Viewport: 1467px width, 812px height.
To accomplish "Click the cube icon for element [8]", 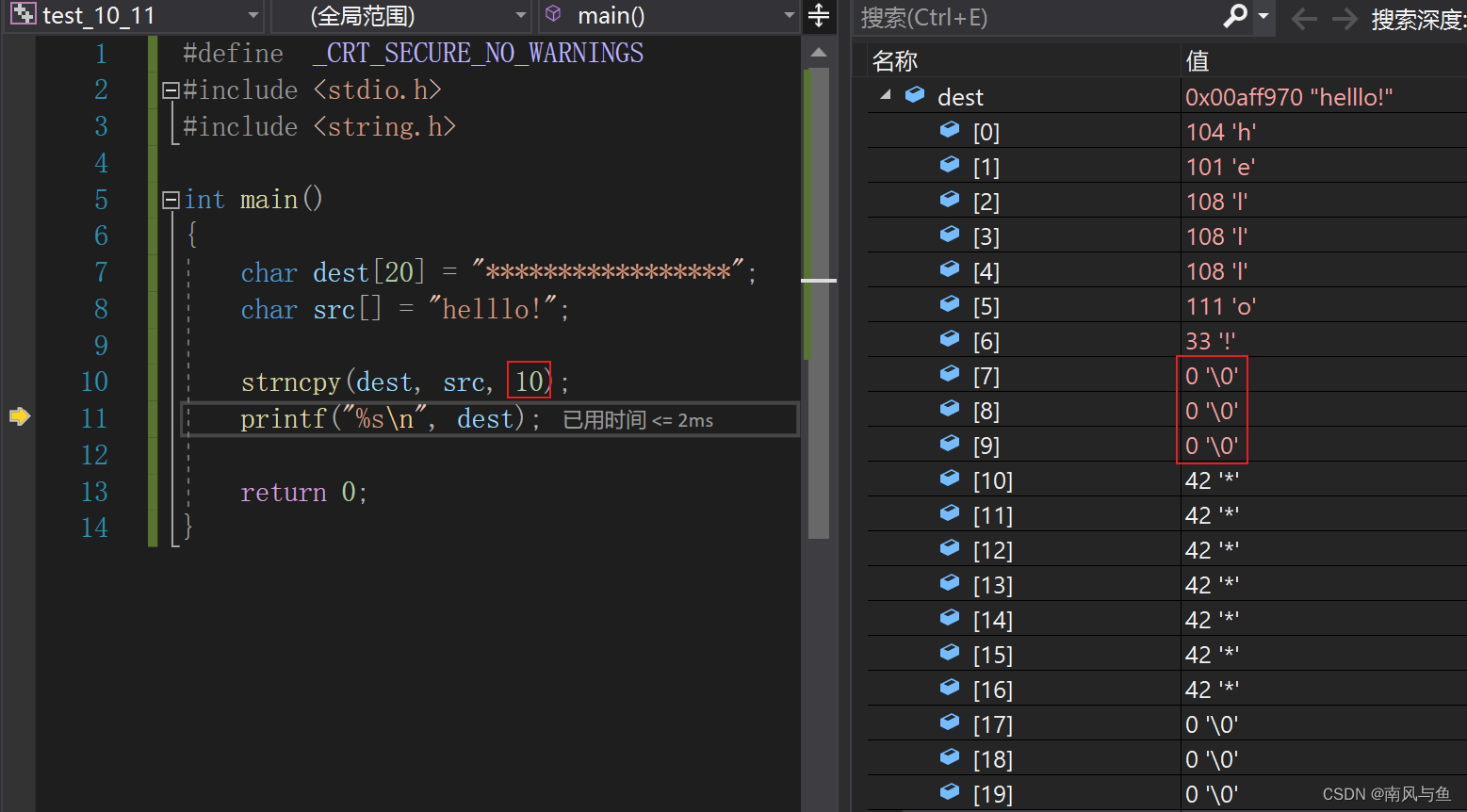I will tap(950, 409).
